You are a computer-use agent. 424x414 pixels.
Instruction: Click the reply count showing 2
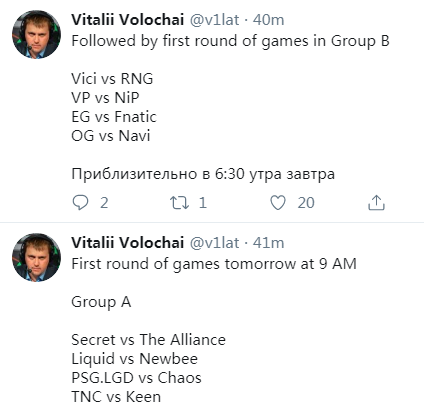[104, 203]
